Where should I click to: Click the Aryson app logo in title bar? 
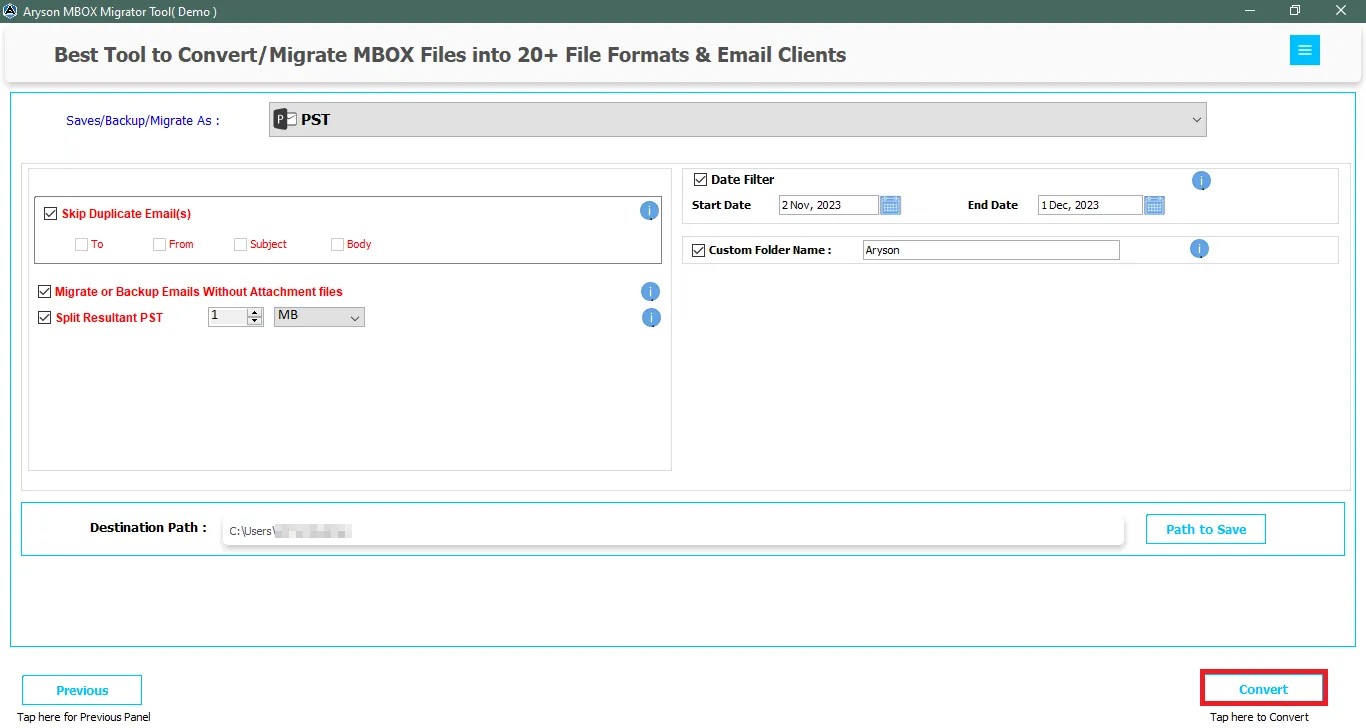10,11
